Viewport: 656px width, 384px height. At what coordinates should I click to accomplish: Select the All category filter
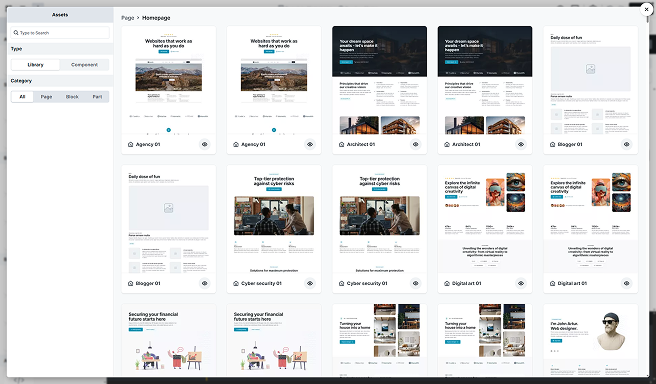[x=22, y=97]
